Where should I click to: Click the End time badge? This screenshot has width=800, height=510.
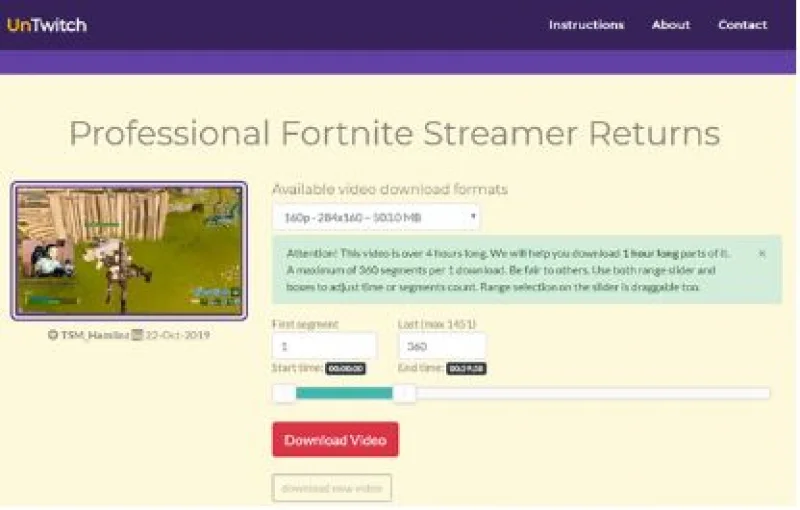click(x=466, y=369)
